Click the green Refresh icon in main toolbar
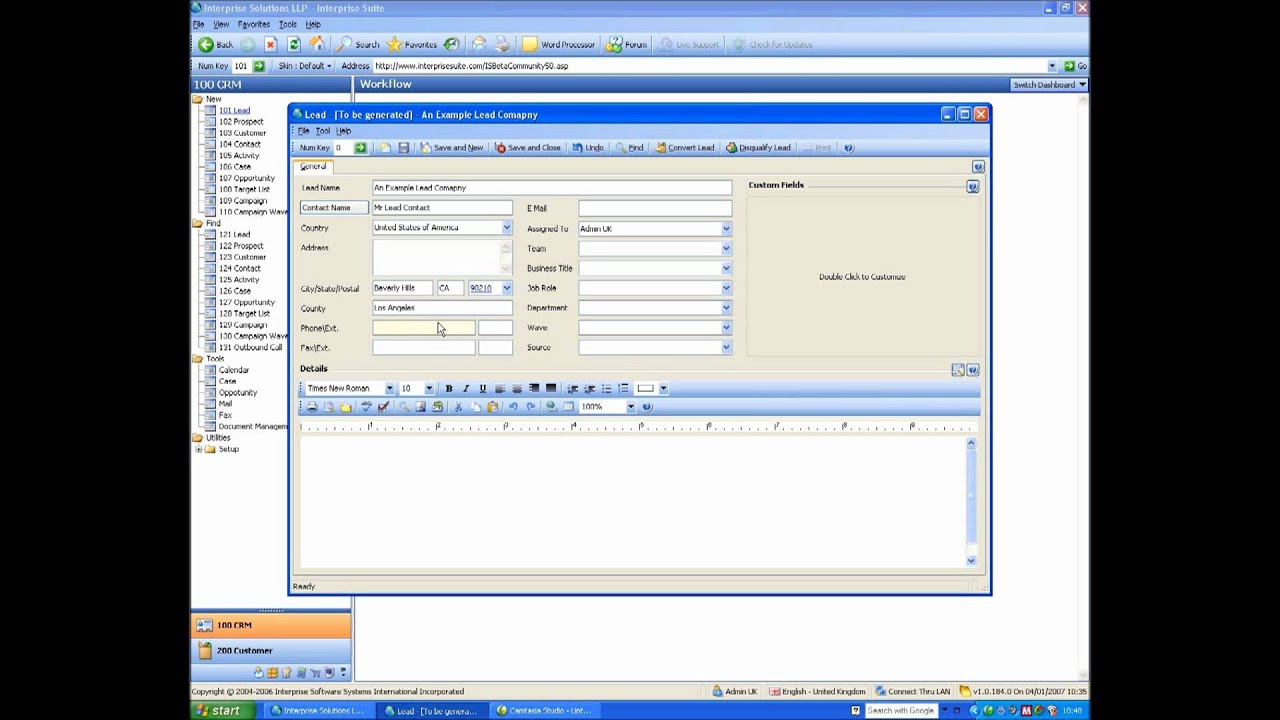Screen dimensions: 1280x720 [293, 44]
